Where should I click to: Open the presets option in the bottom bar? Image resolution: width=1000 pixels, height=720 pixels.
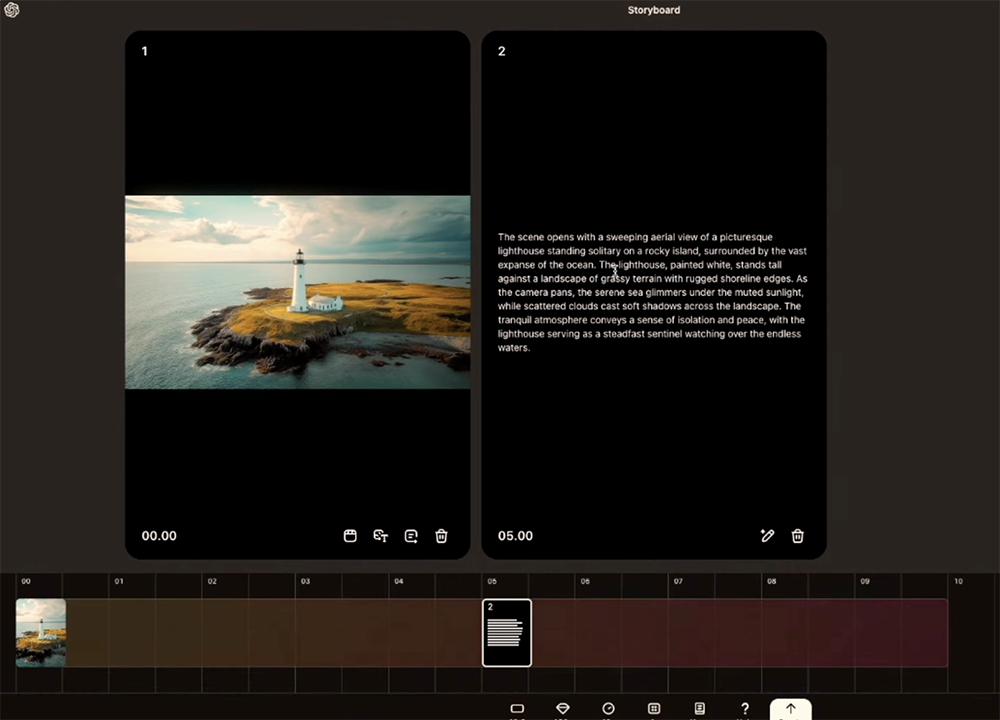coord(699,708)
